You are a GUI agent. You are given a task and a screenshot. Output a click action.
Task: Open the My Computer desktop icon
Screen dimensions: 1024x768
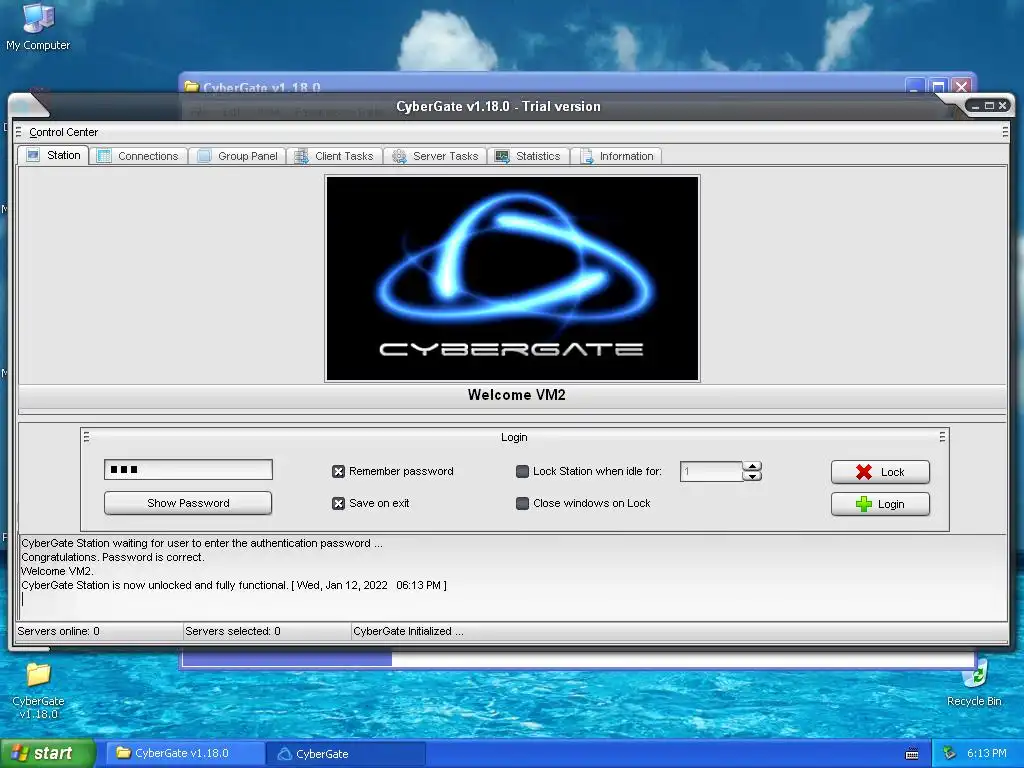(x=38, y=26)
